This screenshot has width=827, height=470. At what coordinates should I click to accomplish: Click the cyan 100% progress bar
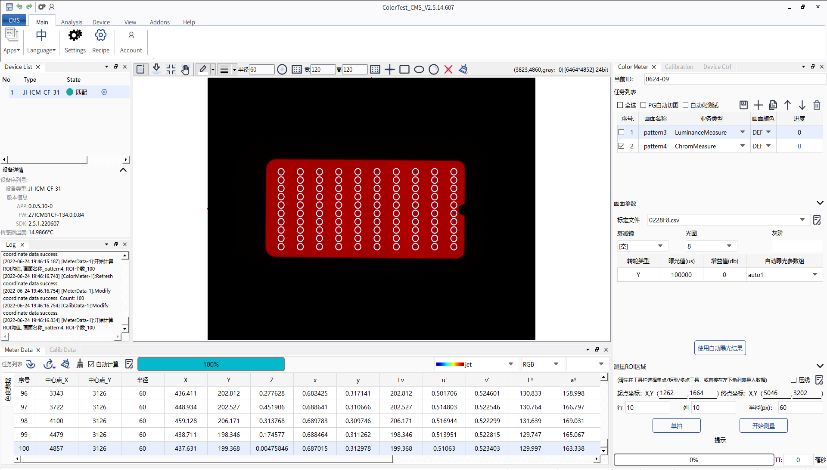pos(211,364)
